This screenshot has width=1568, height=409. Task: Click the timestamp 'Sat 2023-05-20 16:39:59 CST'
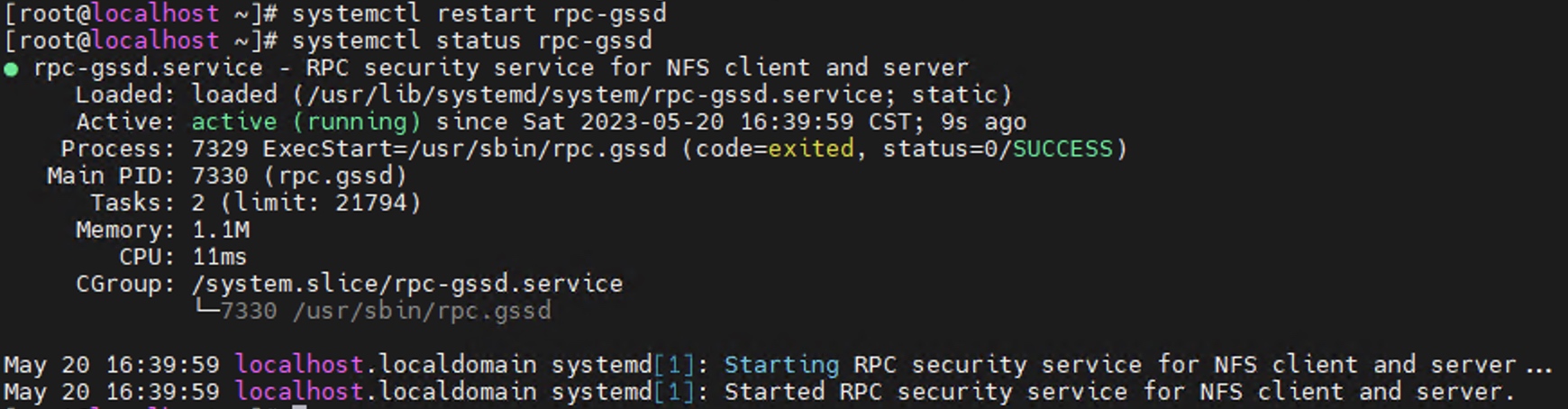pos(717,122)
